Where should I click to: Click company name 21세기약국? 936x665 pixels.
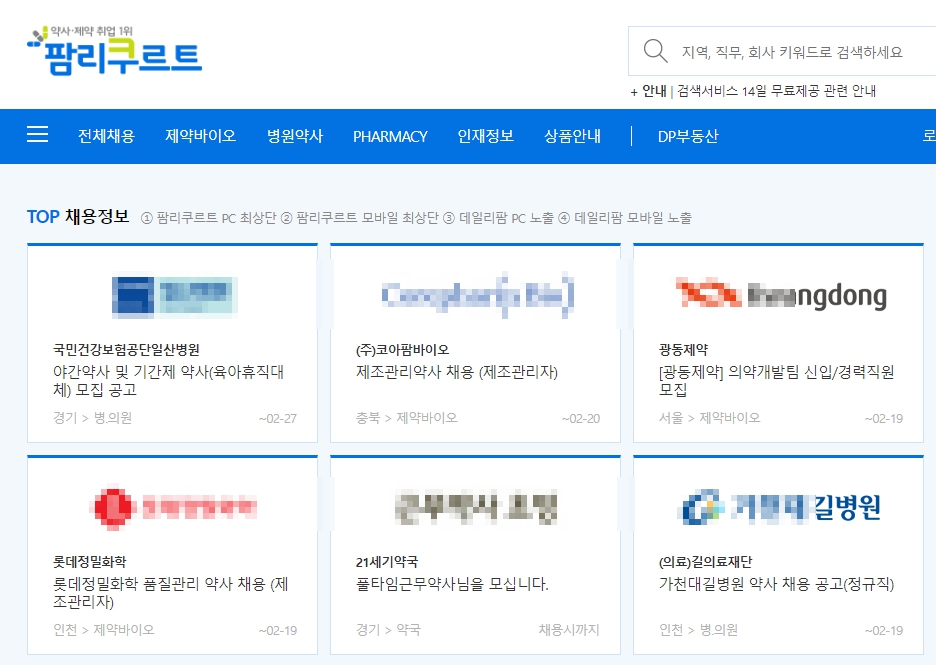tap(387, 562)
